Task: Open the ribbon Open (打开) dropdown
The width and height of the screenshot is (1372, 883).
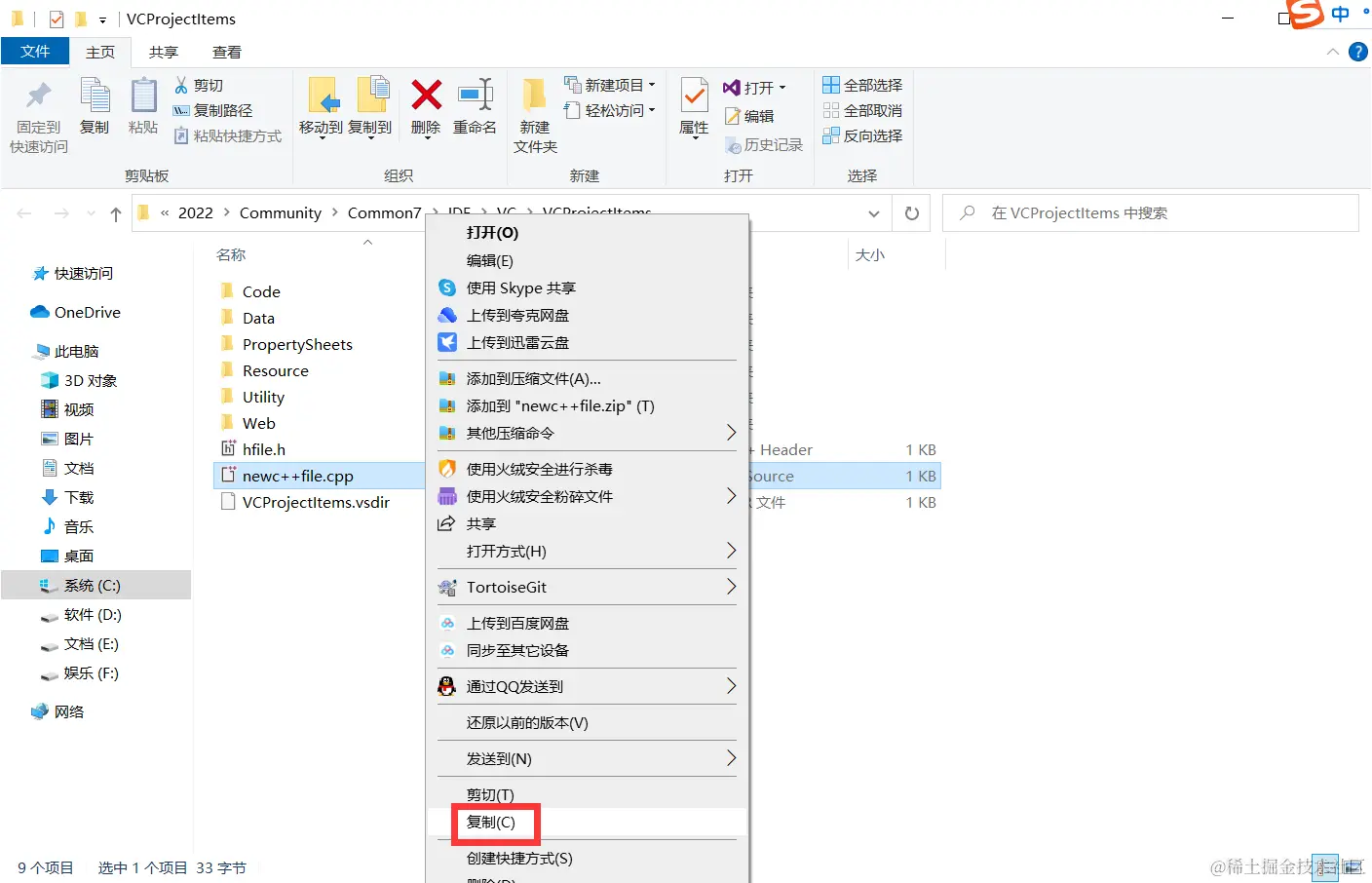Action: (754, 88)
